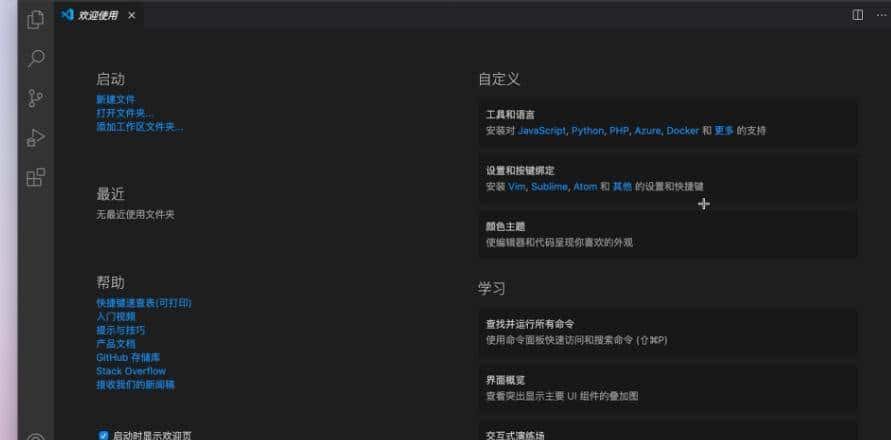891x440 pixels.
Task: Open the Accounts icon at the bottom of the activity bar
Action: pyautogui.click(x=36, y=437)
